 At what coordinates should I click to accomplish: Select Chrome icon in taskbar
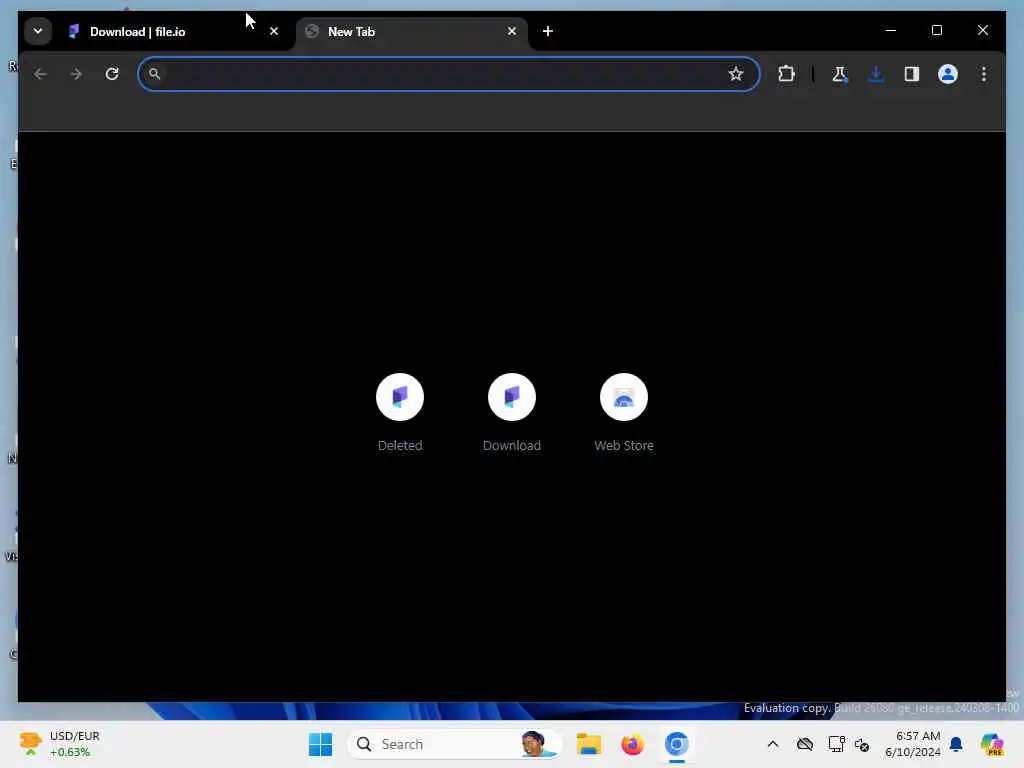click(677, 744)
